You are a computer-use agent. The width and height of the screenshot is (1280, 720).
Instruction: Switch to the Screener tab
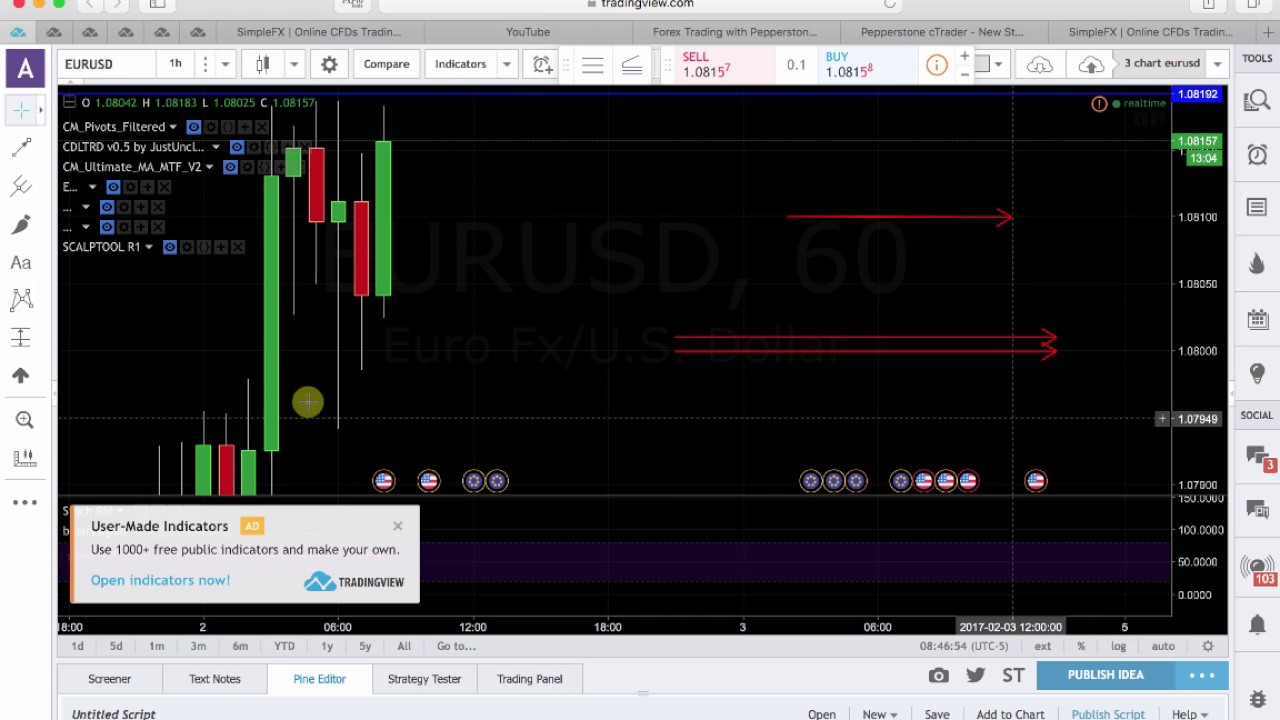pyautogui.click(x=109, y=679)
